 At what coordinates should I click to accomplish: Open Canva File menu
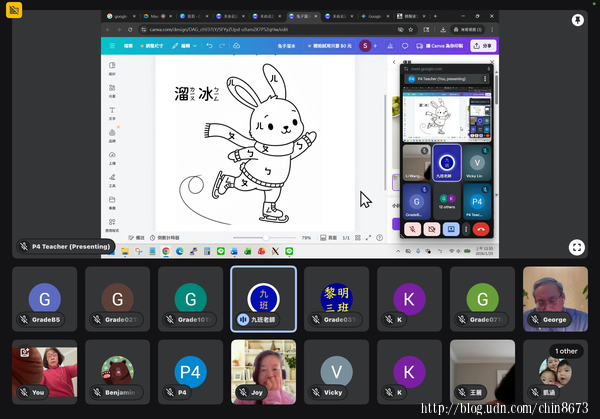tap(127, 46)
